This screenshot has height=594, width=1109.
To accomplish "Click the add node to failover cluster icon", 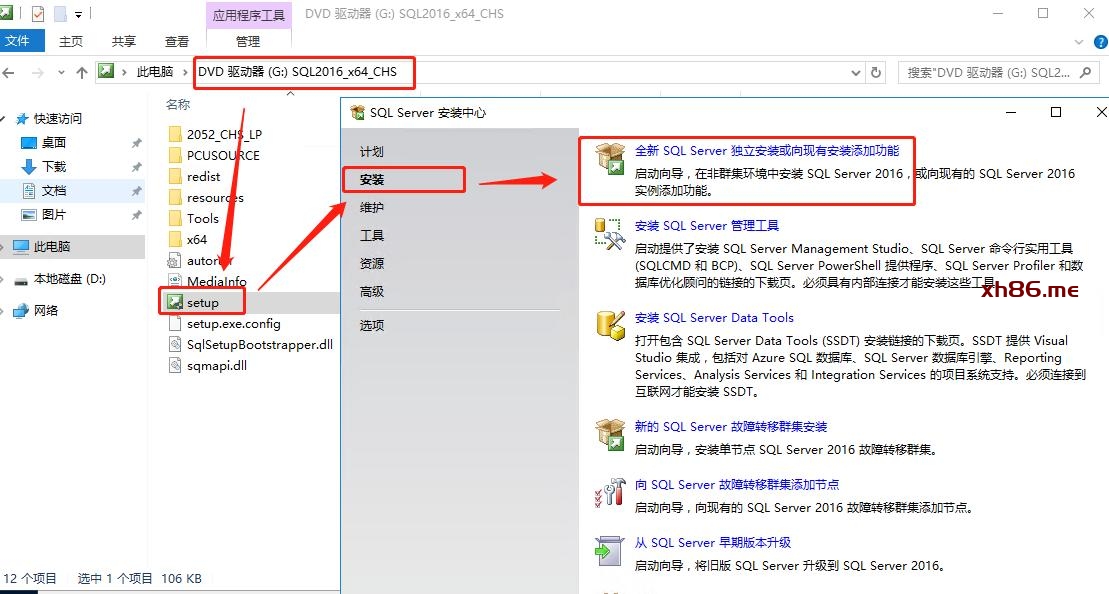I will tap(609, 492).
